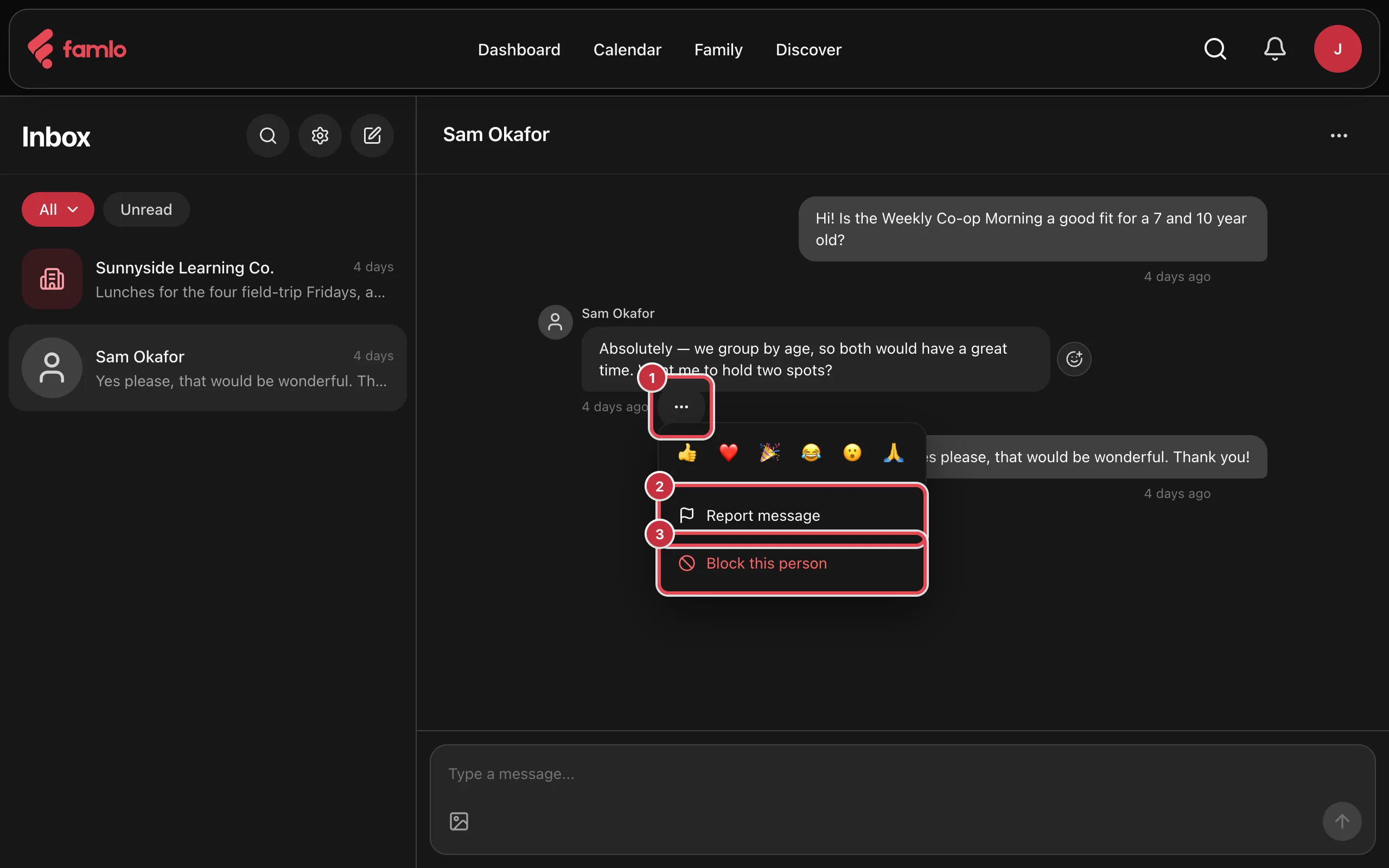Click the famlo logo

coord(77,49)
